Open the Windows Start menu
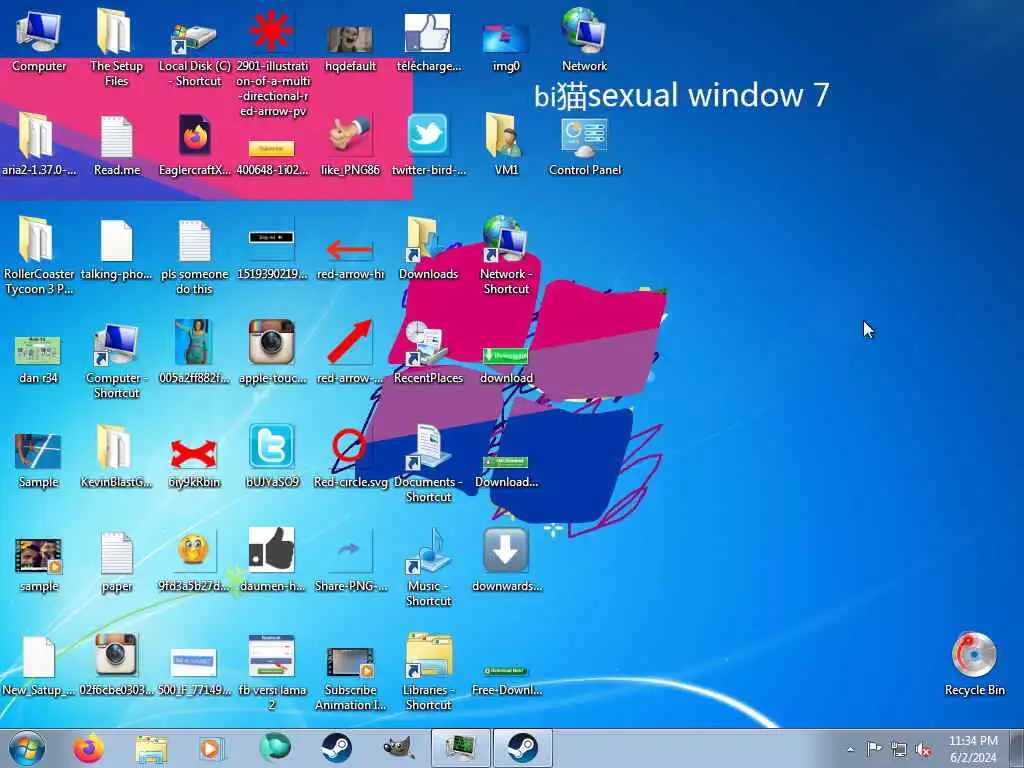 point(27,748)
